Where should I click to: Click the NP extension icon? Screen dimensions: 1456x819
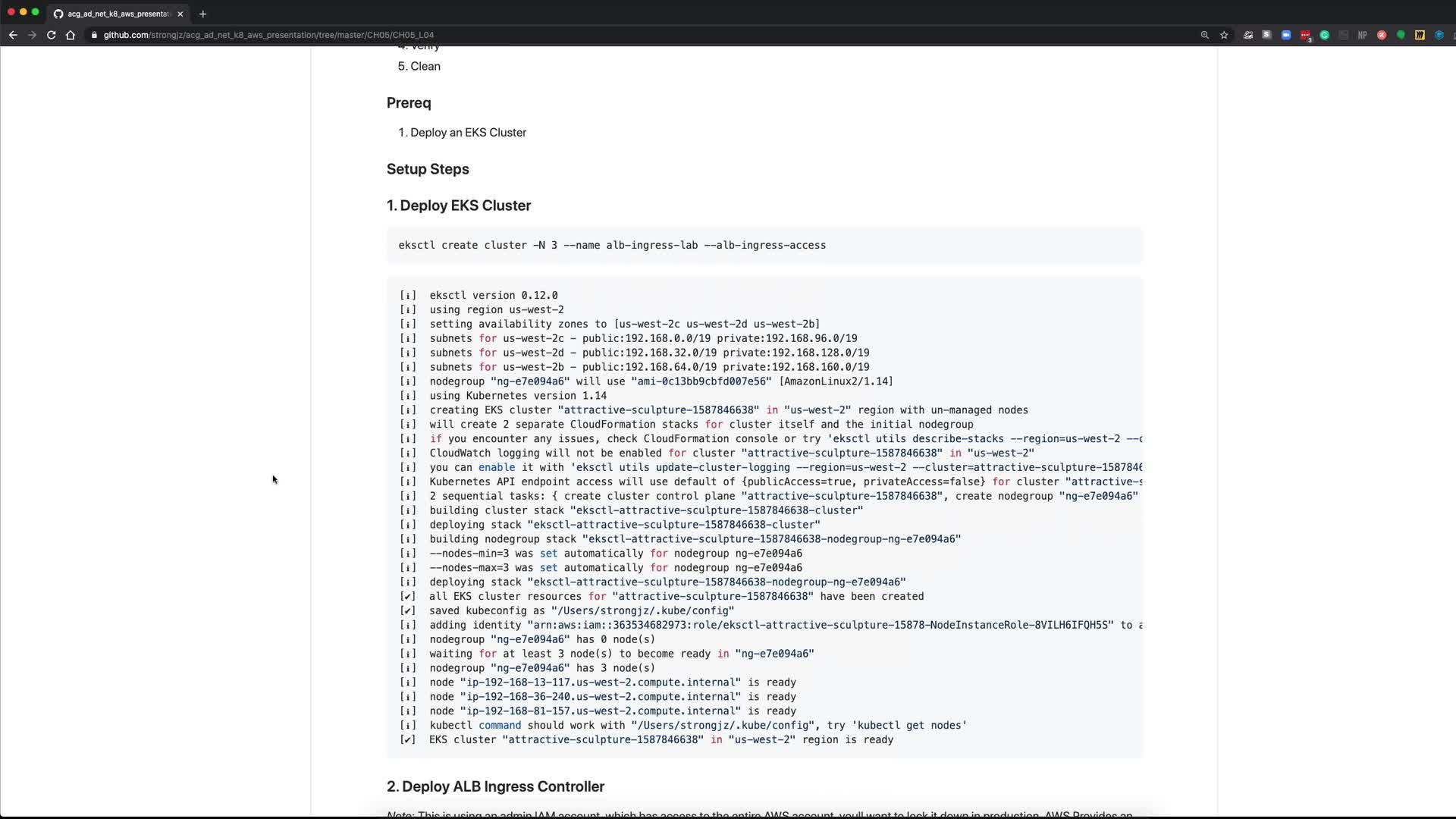pyautogui.click(x=1362, y=35)
